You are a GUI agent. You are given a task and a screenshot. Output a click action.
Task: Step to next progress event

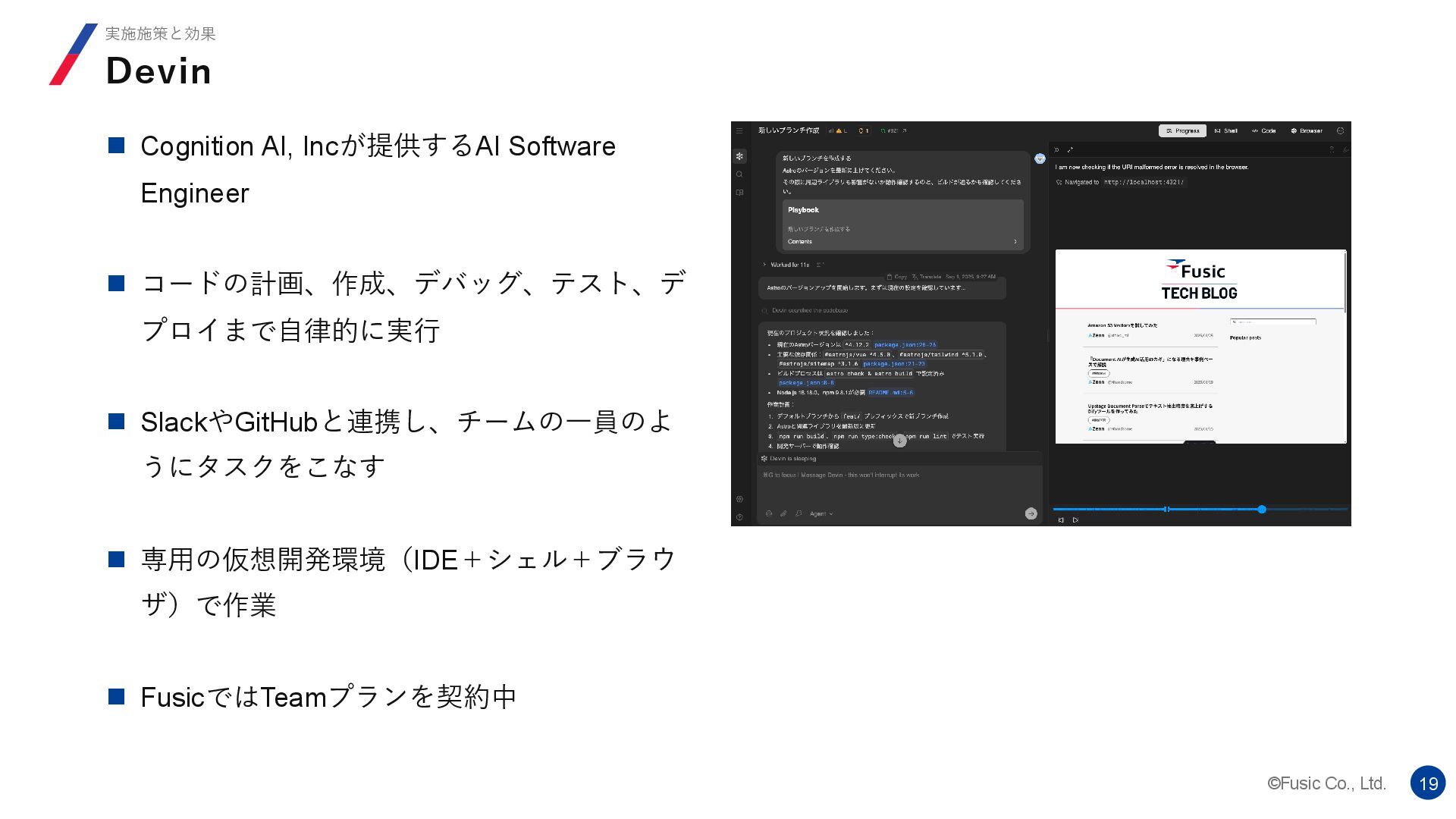1075,520
